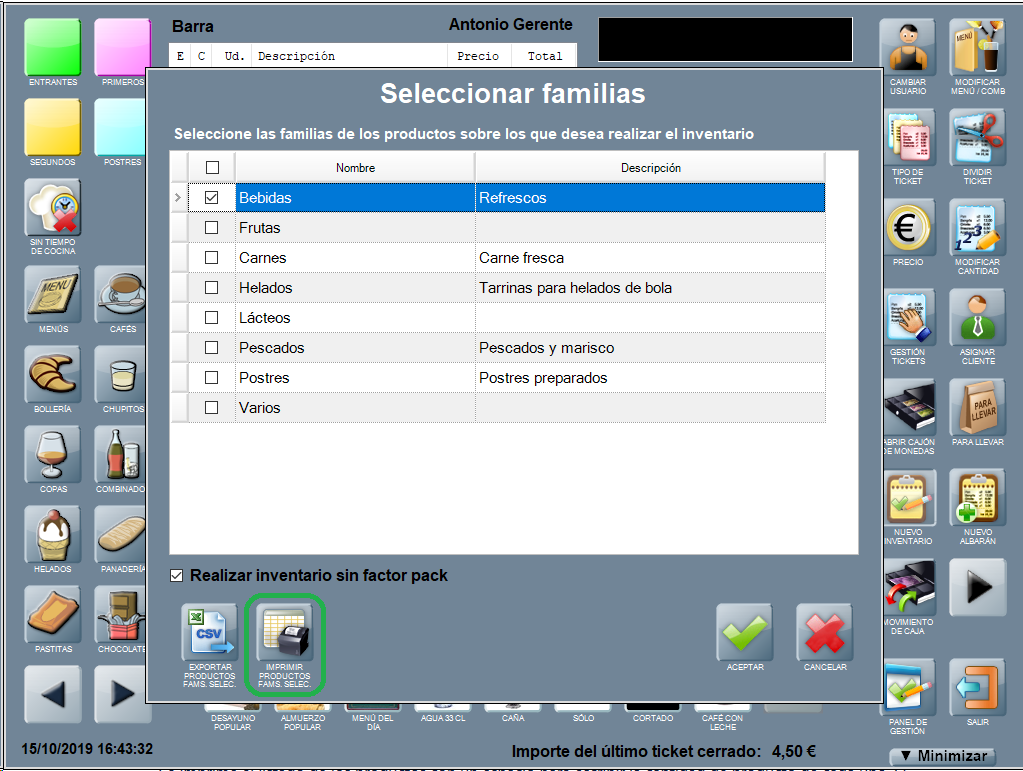
Task: Uncheck the Bebidas family checkbox
Action: pos(212,198)
